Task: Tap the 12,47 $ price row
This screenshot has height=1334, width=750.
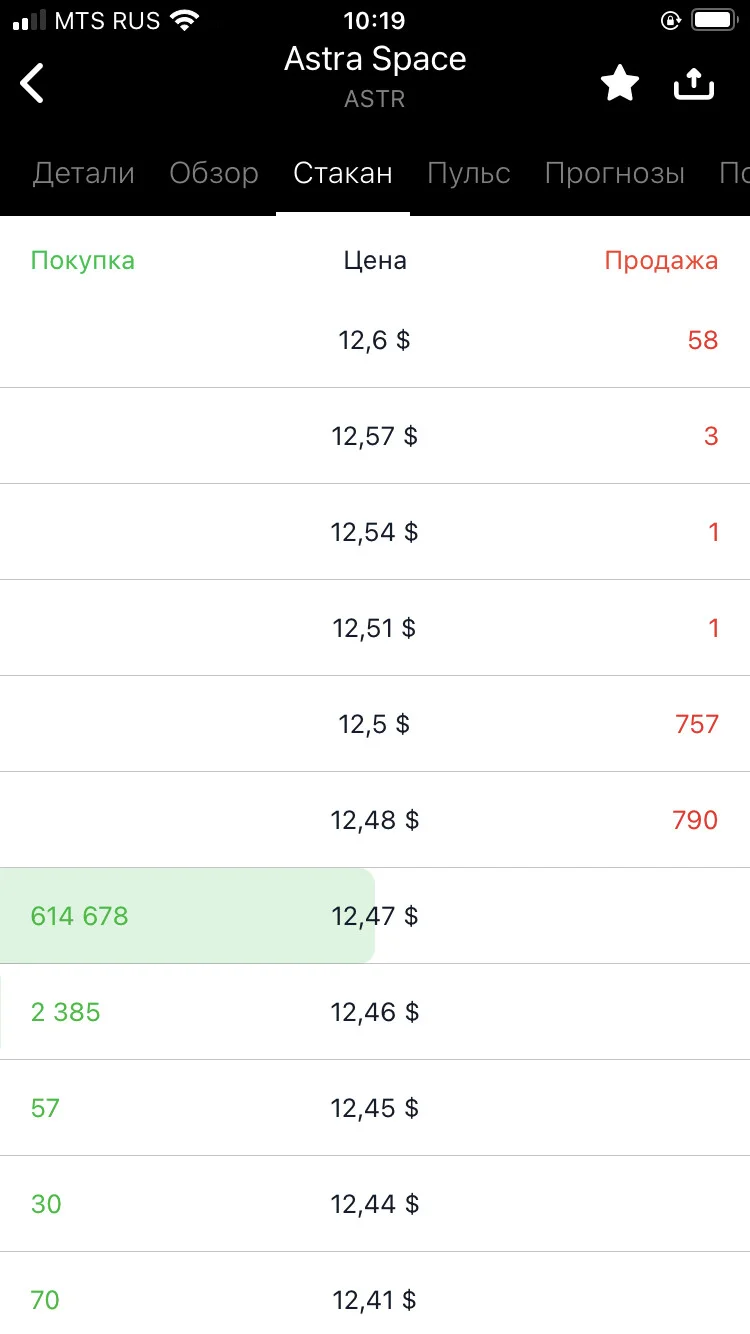Action: 375,916
